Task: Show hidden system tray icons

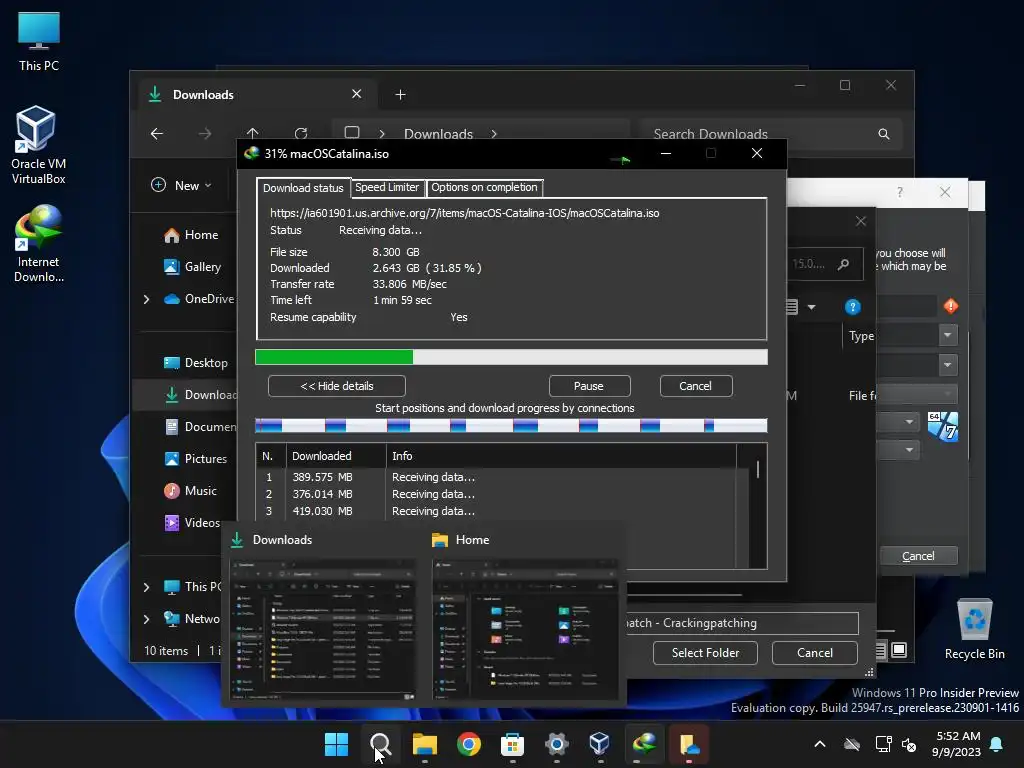Action: [x=820, y=744]
